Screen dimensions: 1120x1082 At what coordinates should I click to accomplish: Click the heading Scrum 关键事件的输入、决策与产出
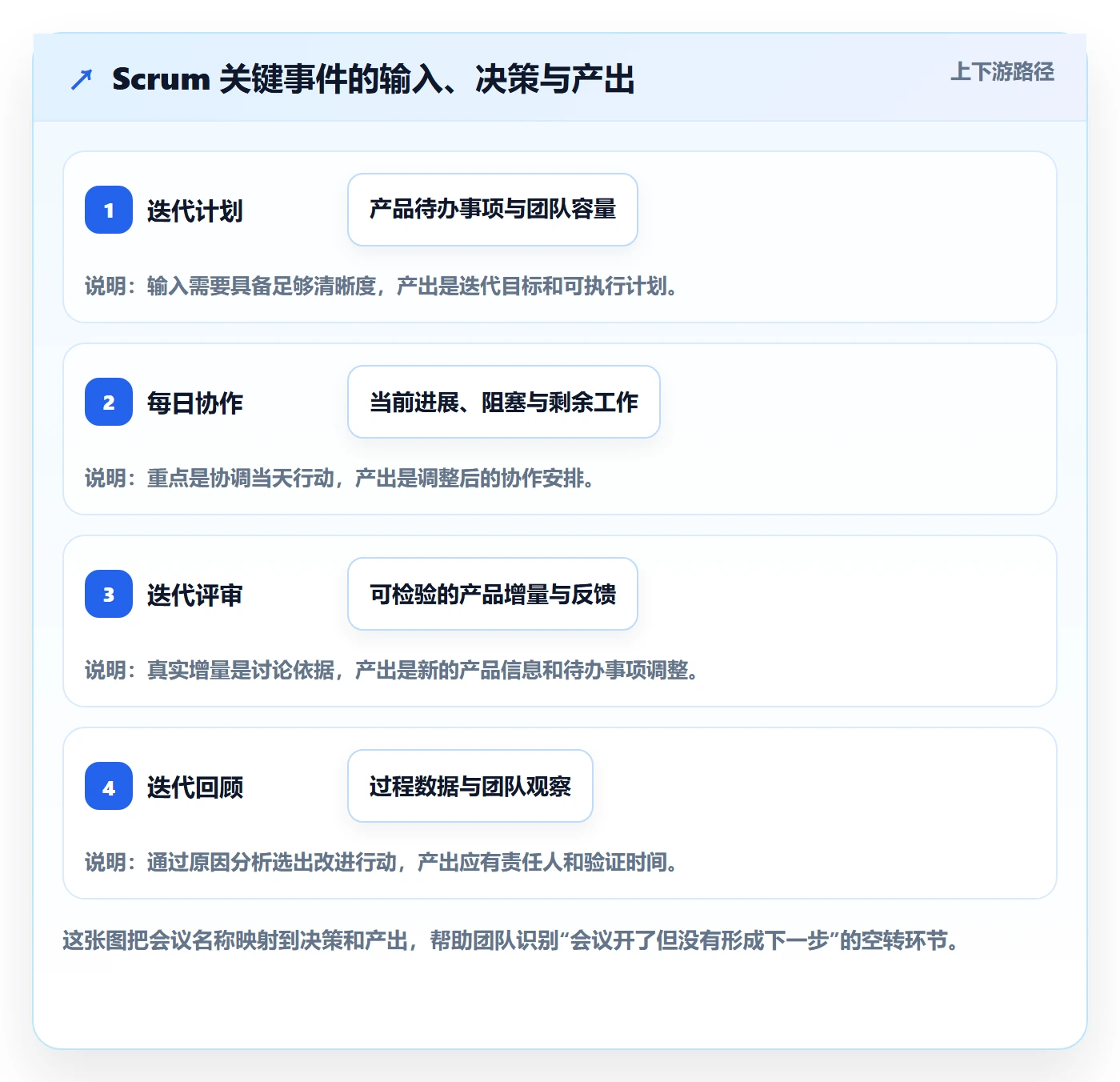point(373,79)
